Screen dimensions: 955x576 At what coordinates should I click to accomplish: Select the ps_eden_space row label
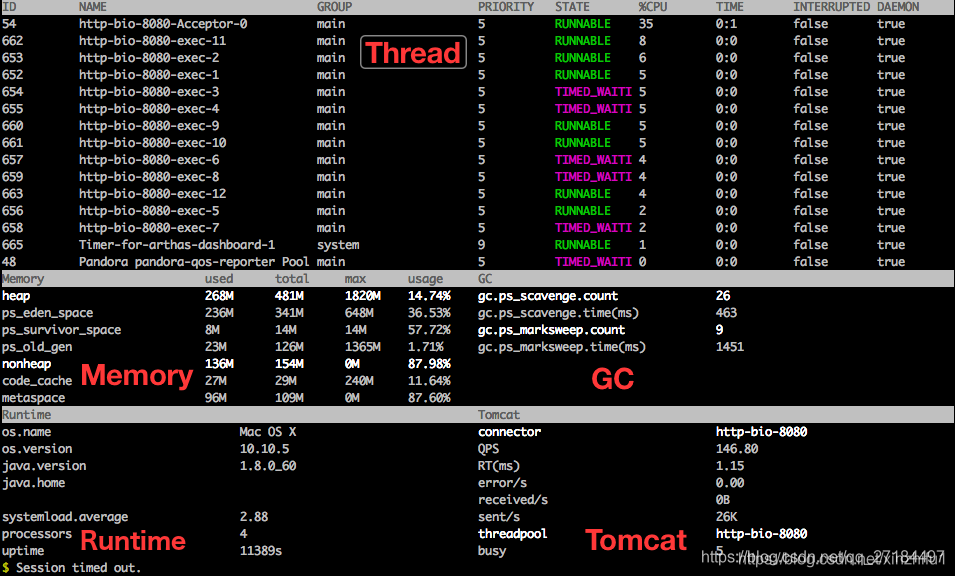pyautogui.click(x=48, y=313)
